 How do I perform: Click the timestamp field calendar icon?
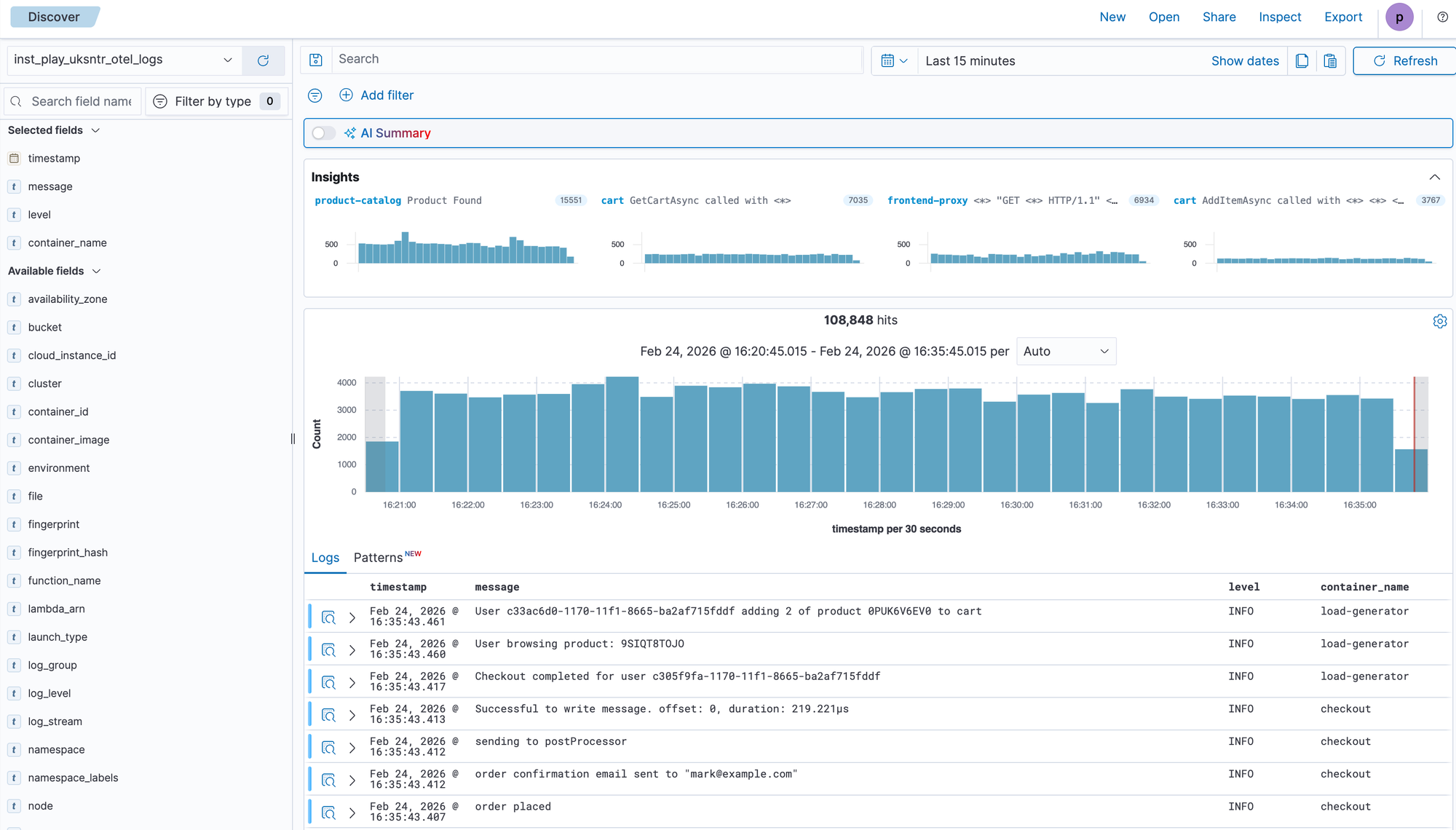pos(14,158)
